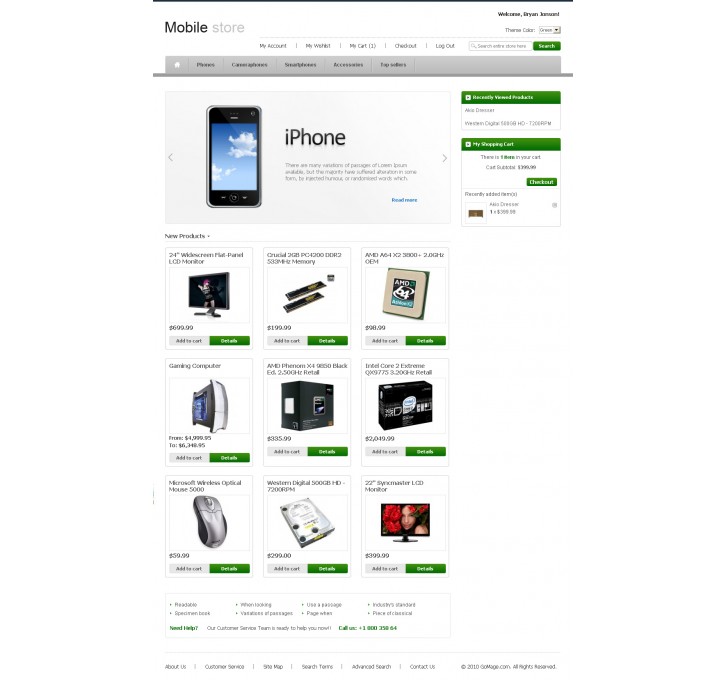Open the Akio Dresser cart thumbnail
The width and height of the screenshot is (725, 680).
pos(475,213)
